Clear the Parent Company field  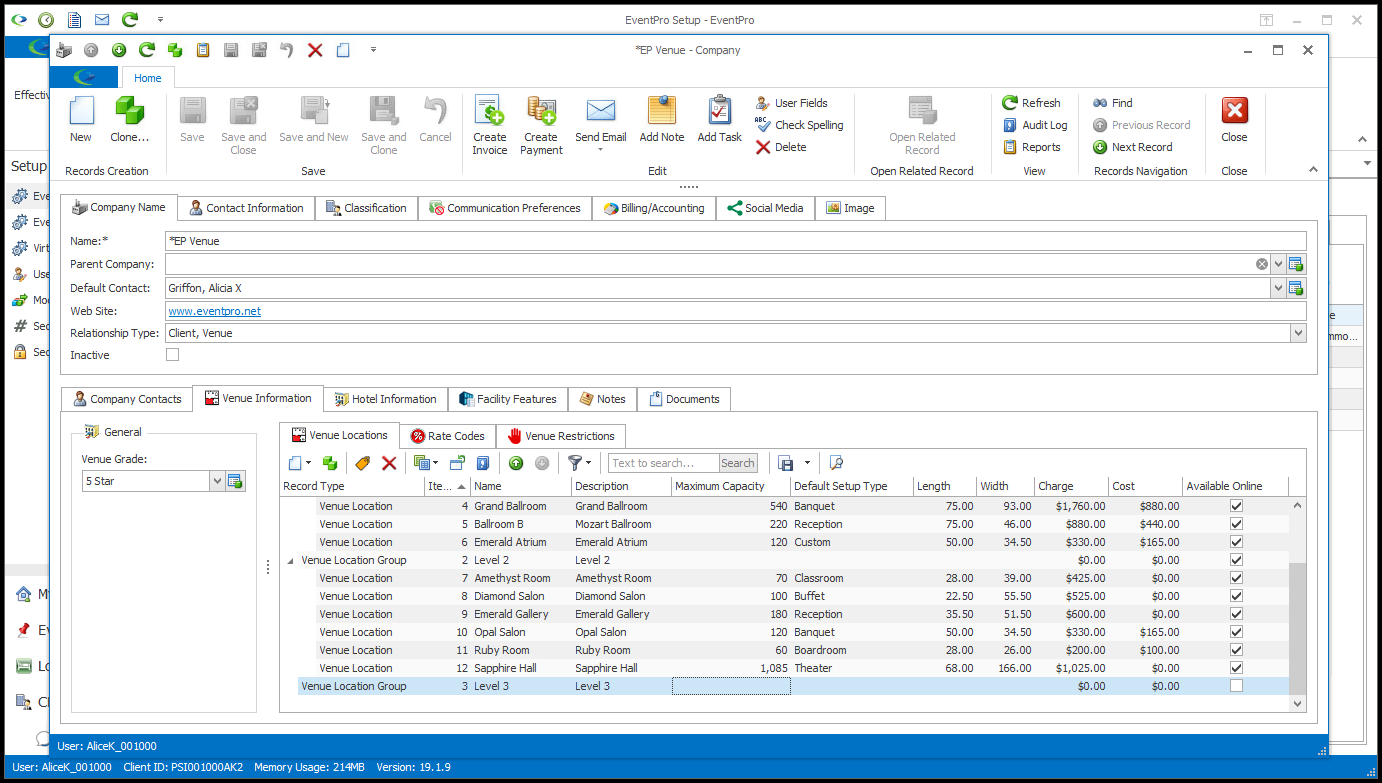pyautogui.click(x=1262, y=264)
